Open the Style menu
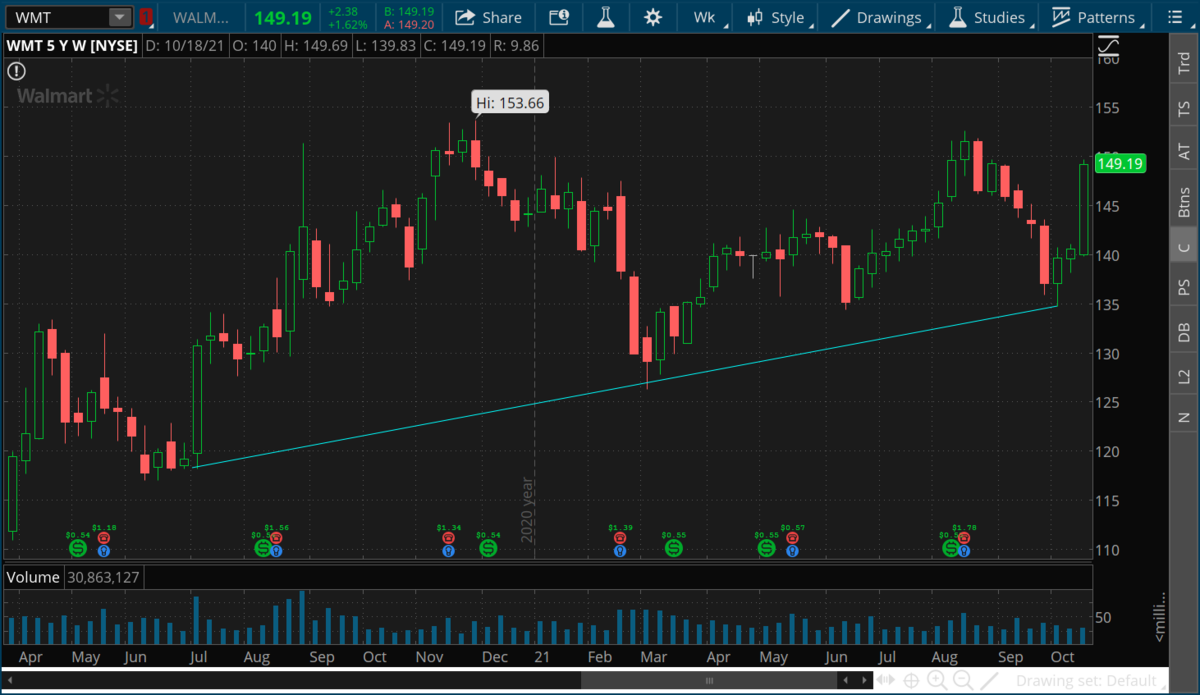Viewport: 1200px width, 695px height. [776, 17]
